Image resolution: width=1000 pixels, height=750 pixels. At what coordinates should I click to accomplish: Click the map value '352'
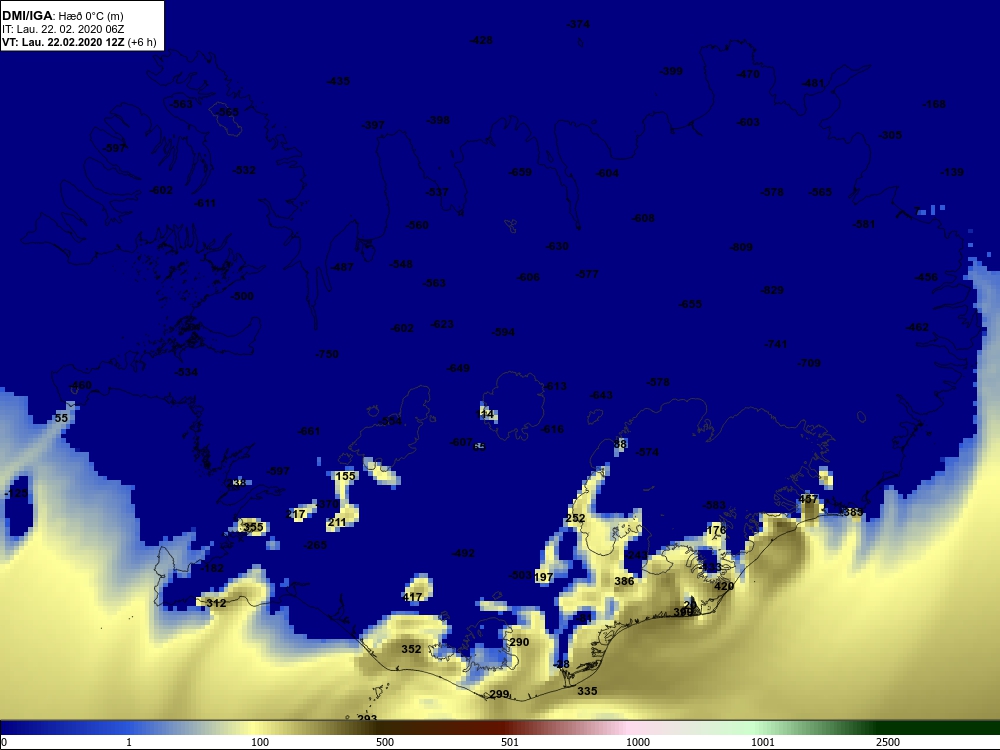(x=411, y=649)
